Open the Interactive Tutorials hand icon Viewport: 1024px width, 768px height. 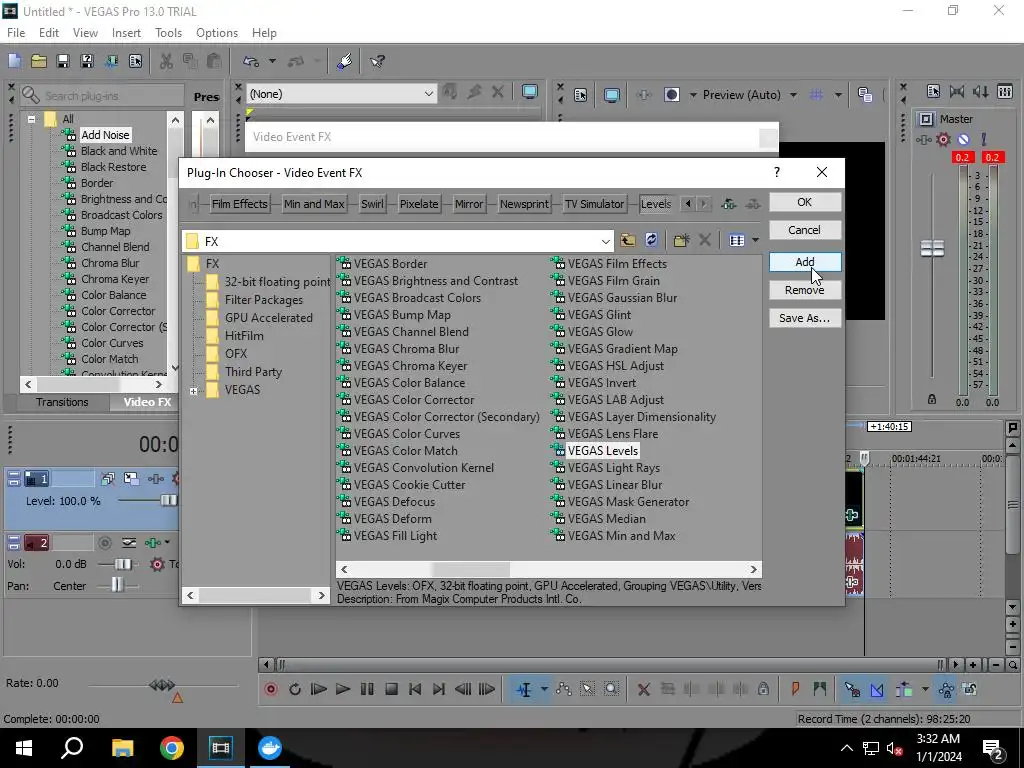(344, 61)
